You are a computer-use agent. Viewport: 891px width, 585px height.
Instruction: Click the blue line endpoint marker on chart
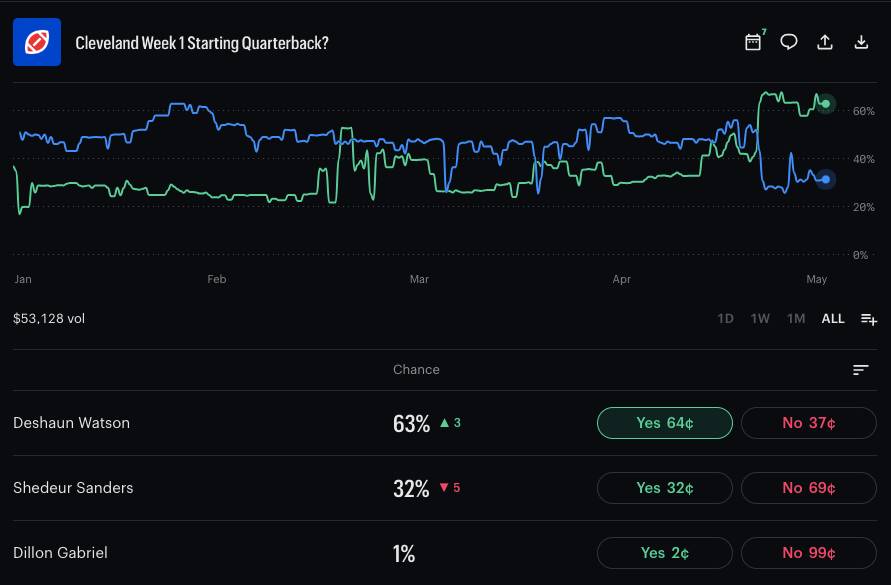click(826, 180)
